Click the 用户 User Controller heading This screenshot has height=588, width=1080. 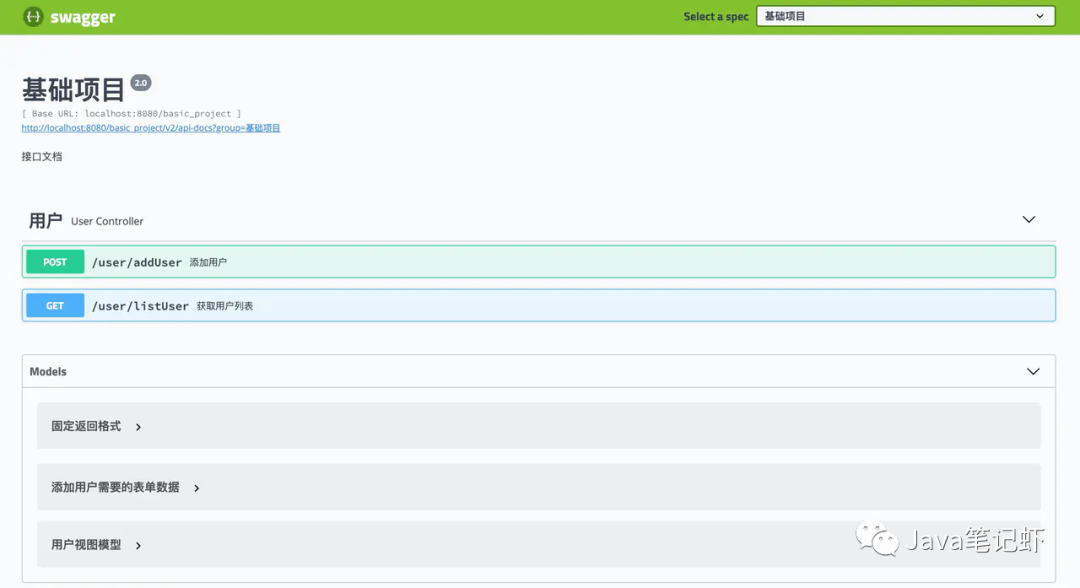[86, 221]
